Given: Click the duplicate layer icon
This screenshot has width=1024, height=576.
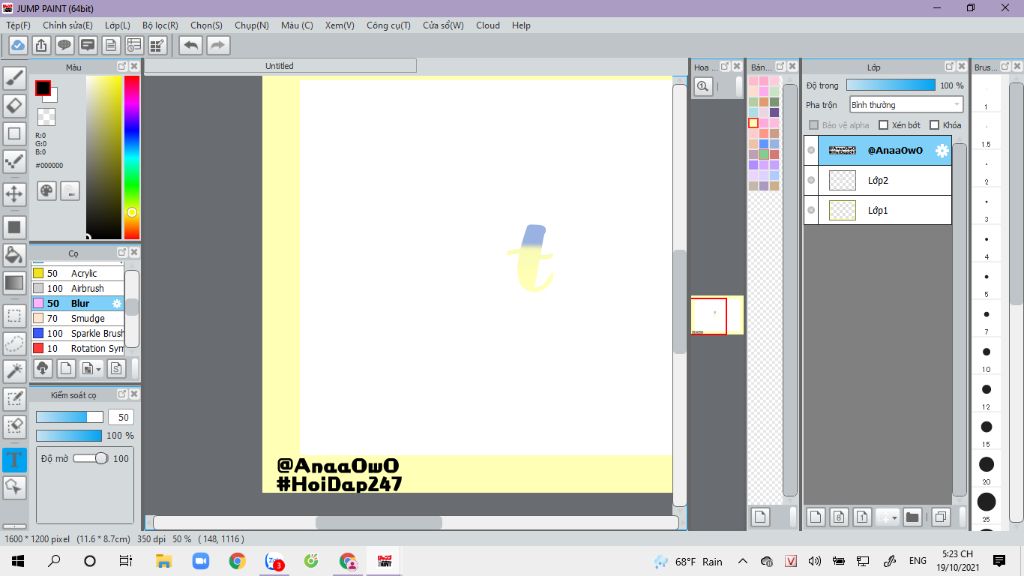Looking at the screenshot, I should pyautogui.click(x=940, y=517).
